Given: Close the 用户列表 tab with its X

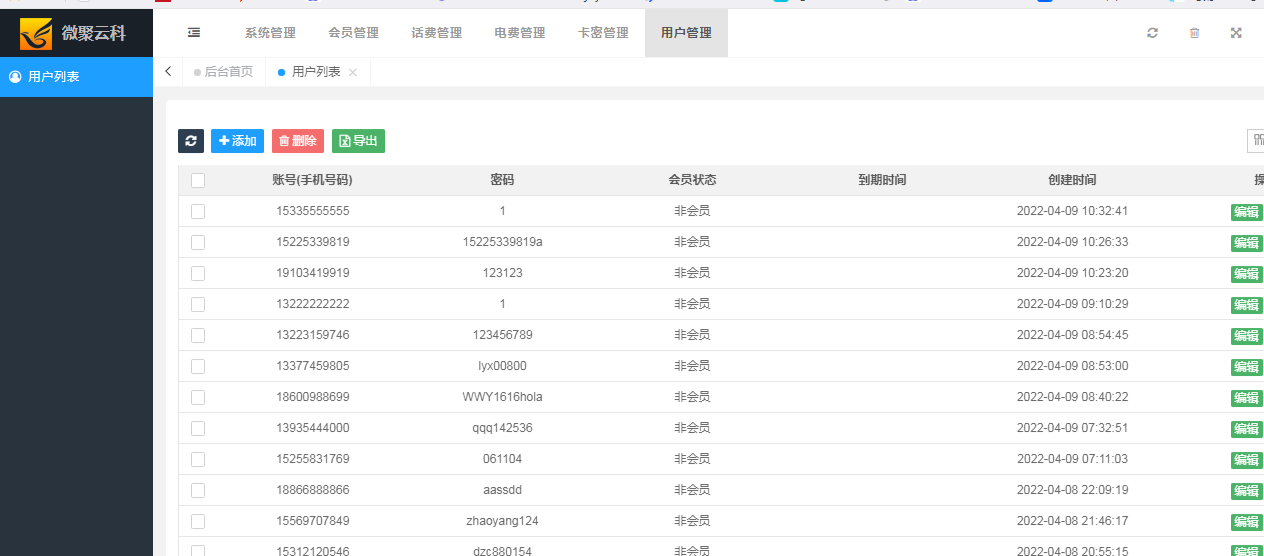Looking at the screenshot, I should pos(353,73).
